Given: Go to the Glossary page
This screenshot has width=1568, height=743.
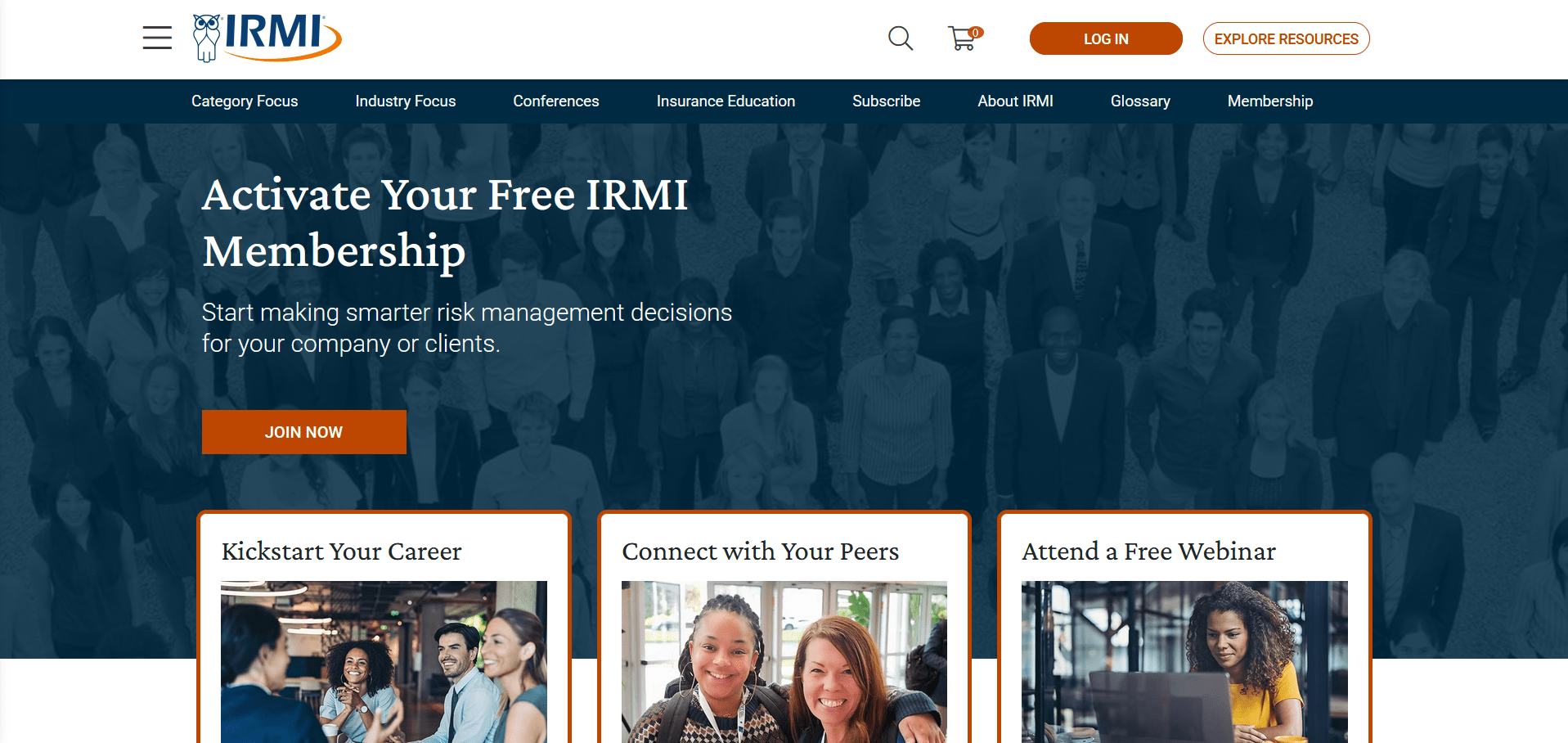Looking at the screenshot, I should click(1140, 101).
